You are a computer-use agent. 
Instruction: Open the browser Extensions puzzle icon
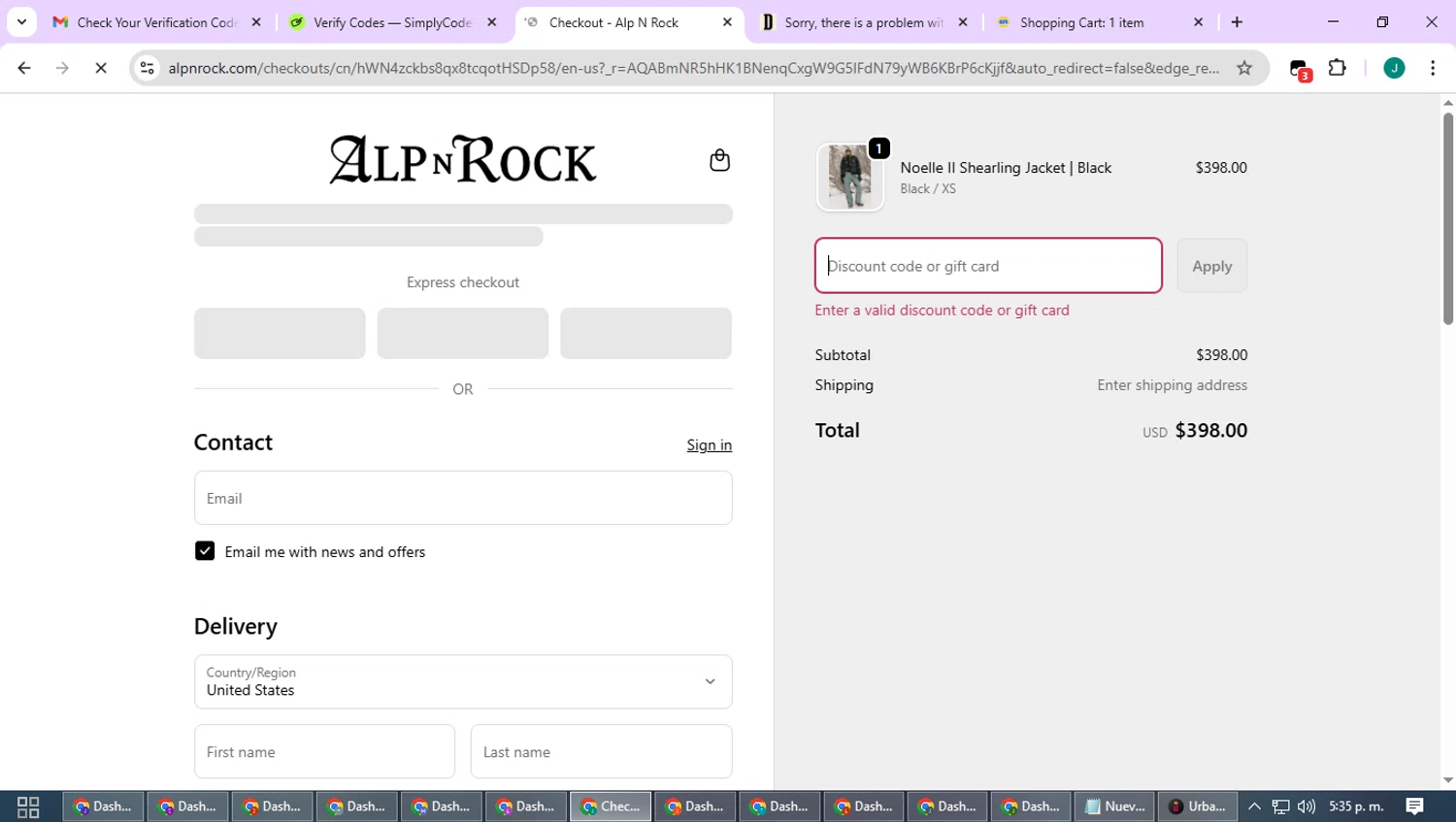pos(1338,68)
